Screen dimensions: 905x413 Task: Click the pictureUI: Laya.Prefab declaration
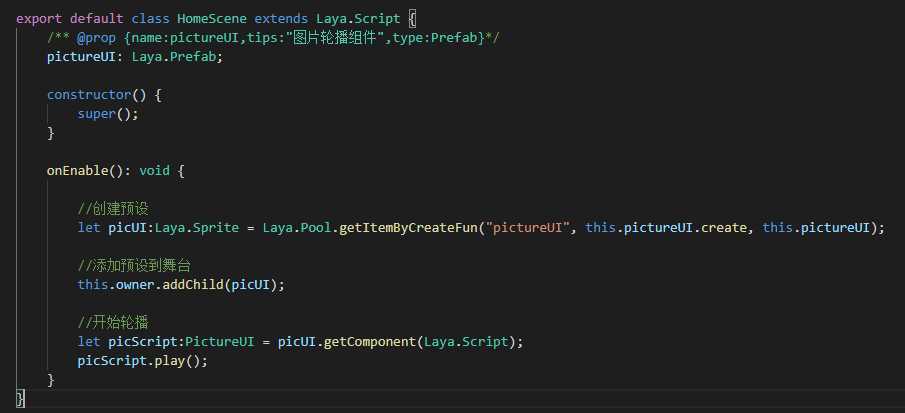click(135, 57)
